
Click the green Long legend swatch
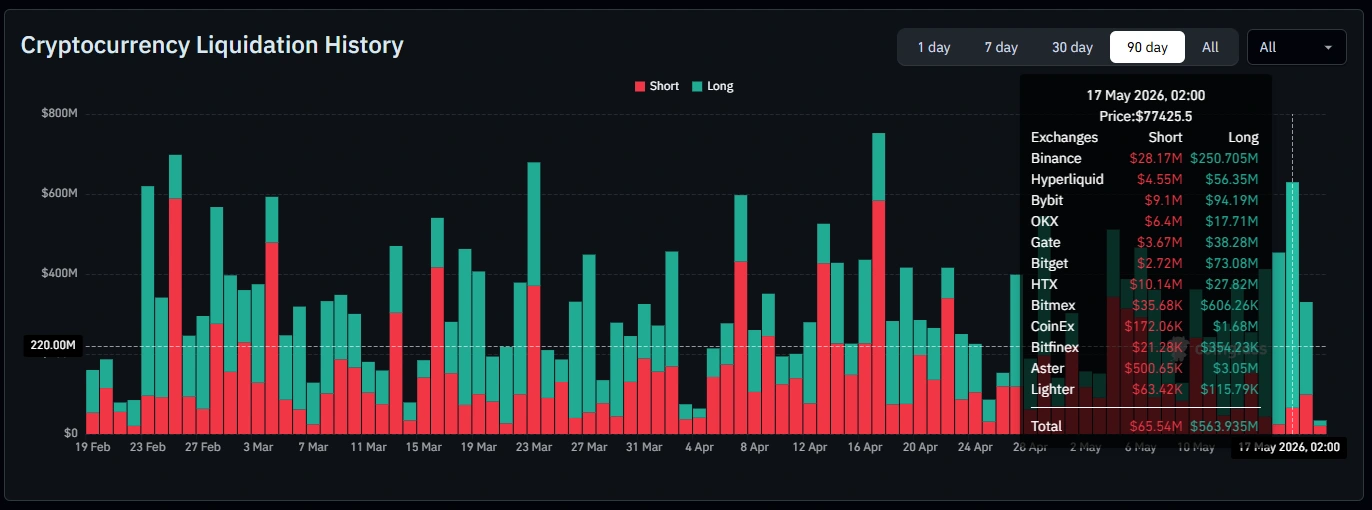[x=696, y=87]
